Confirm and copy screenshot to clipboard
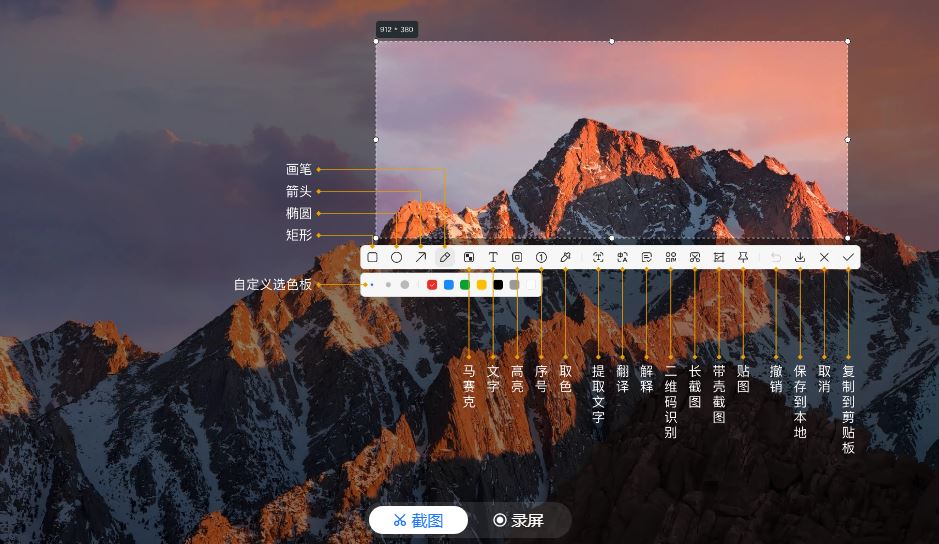939x544 pixels. [x=848, y=257]
